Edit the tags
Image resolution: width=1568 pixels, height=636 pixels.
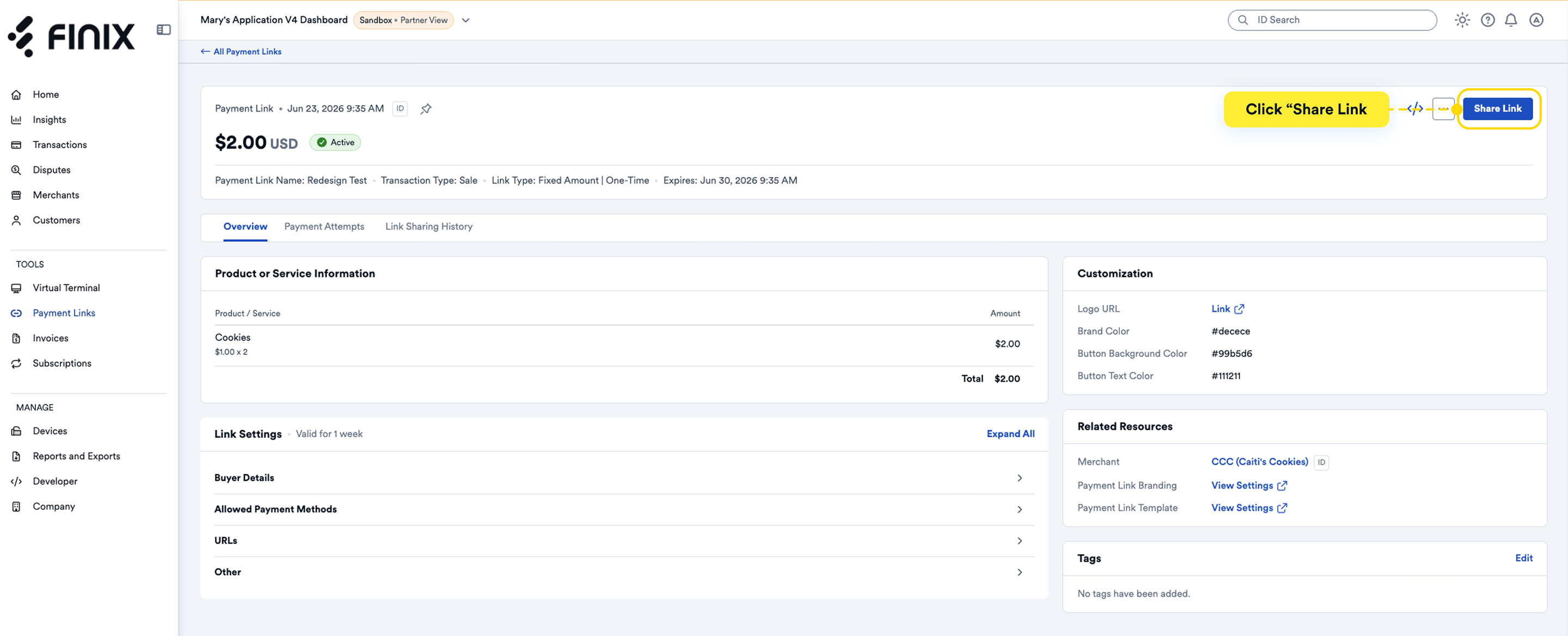1523,558
